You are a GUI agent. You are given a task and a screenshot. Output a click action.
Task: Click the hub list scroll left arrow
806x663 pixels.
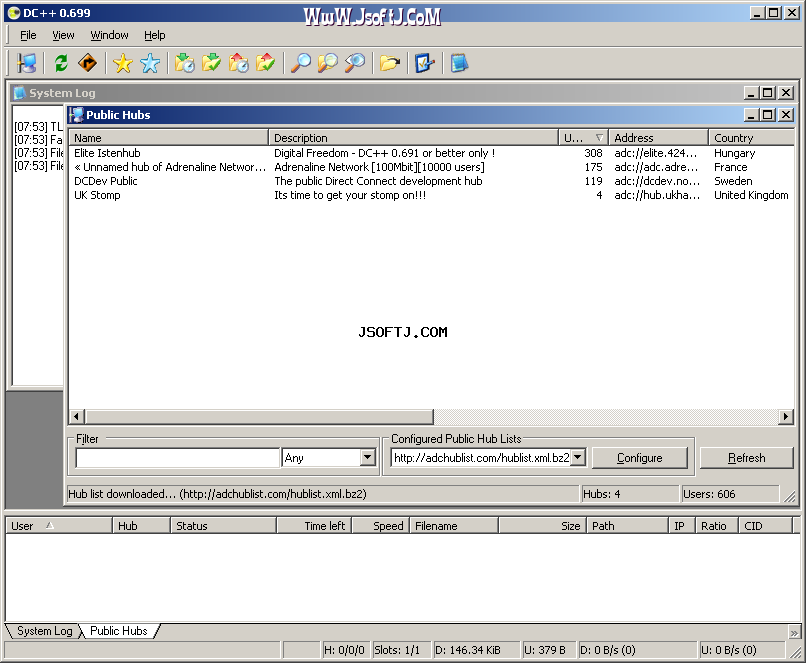pyautogui.click(x=77, y=416)
